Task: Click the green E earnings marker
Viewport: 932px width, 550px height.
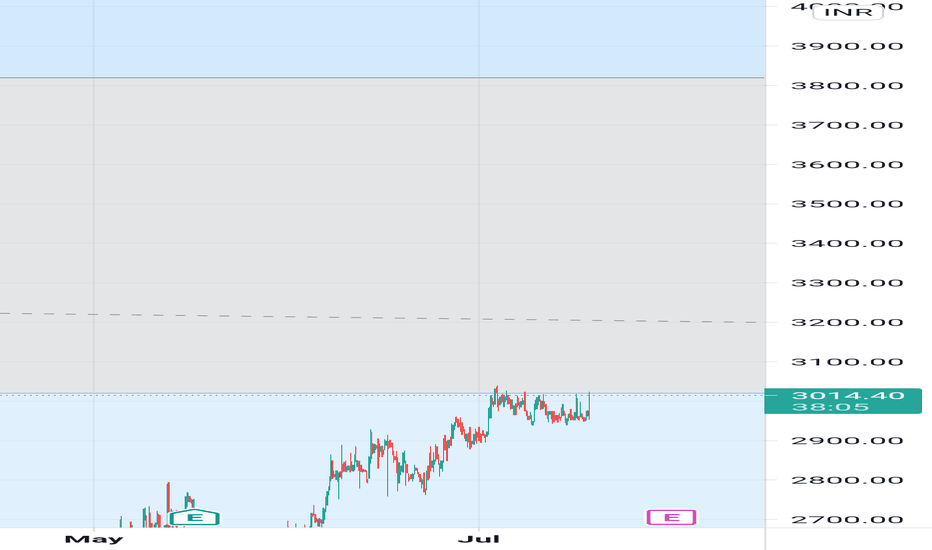Action: tap(194, 518)
